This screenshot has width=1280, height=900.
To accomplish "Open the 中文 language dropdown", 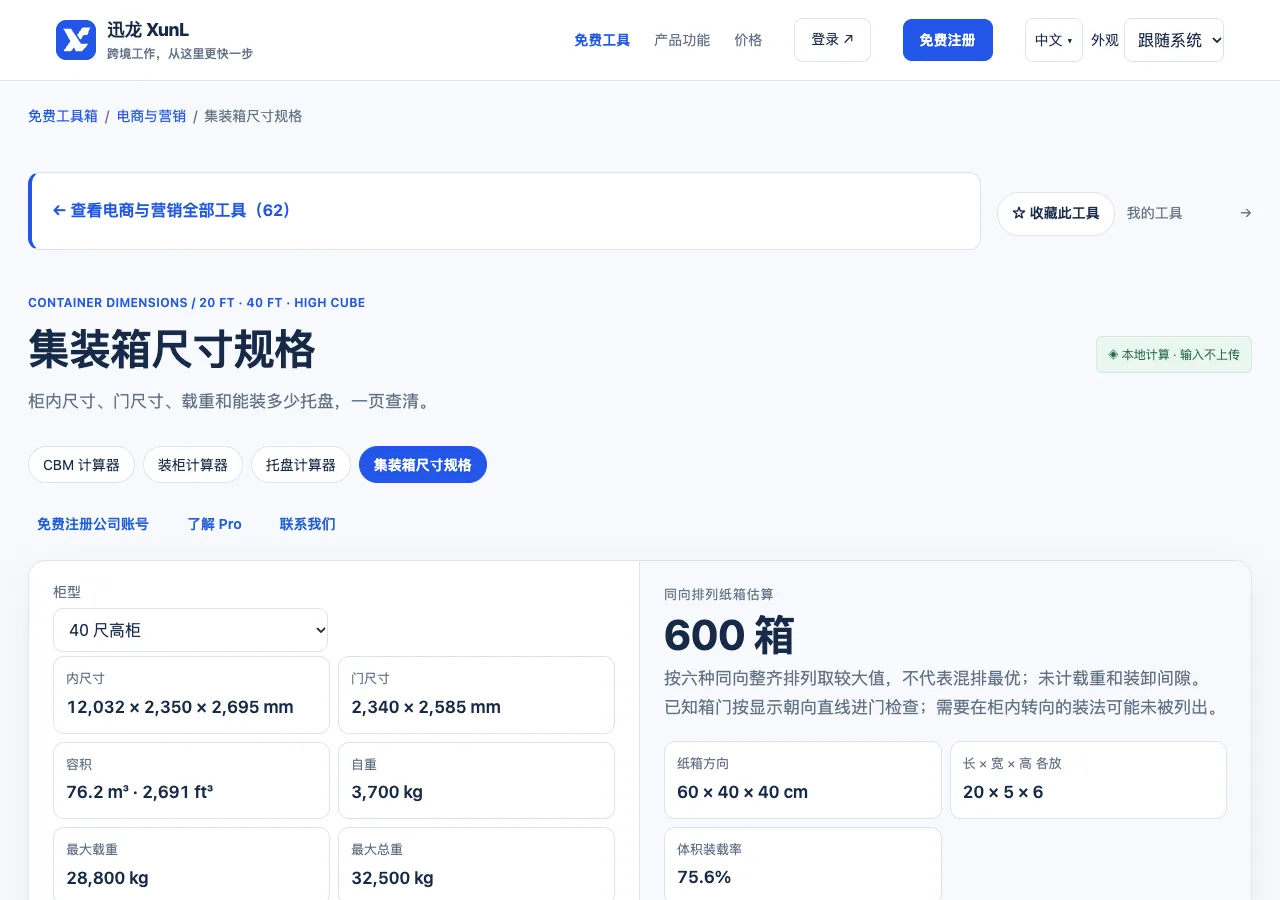I will click(1054, 40).
